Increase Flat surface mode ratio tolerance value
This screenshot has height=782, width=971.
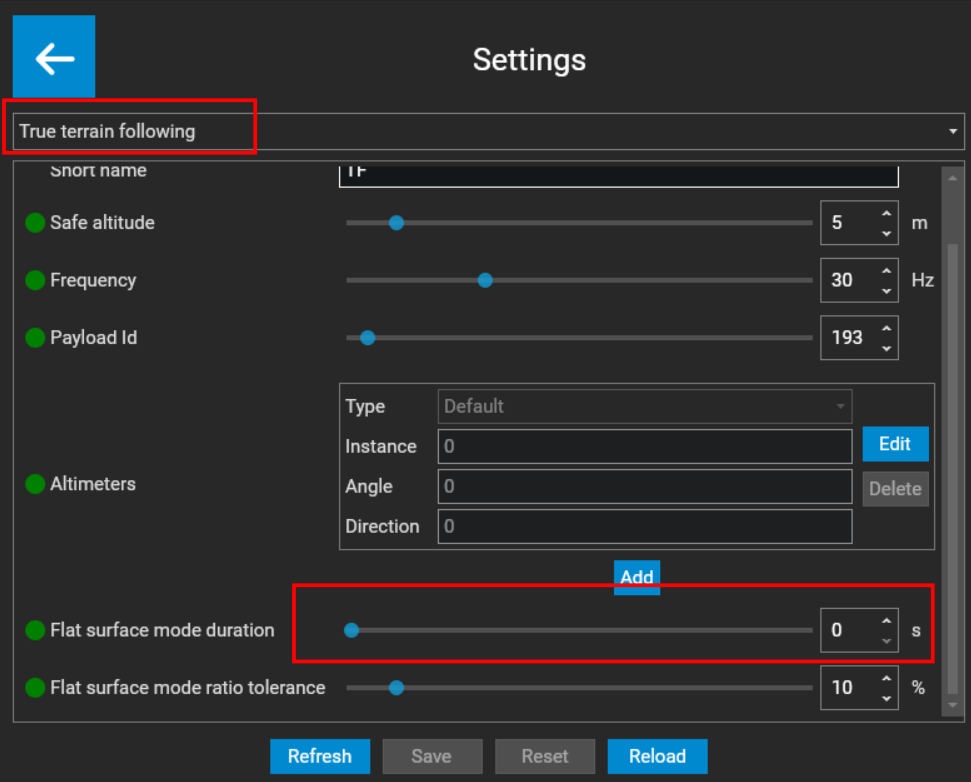[887, 678]
